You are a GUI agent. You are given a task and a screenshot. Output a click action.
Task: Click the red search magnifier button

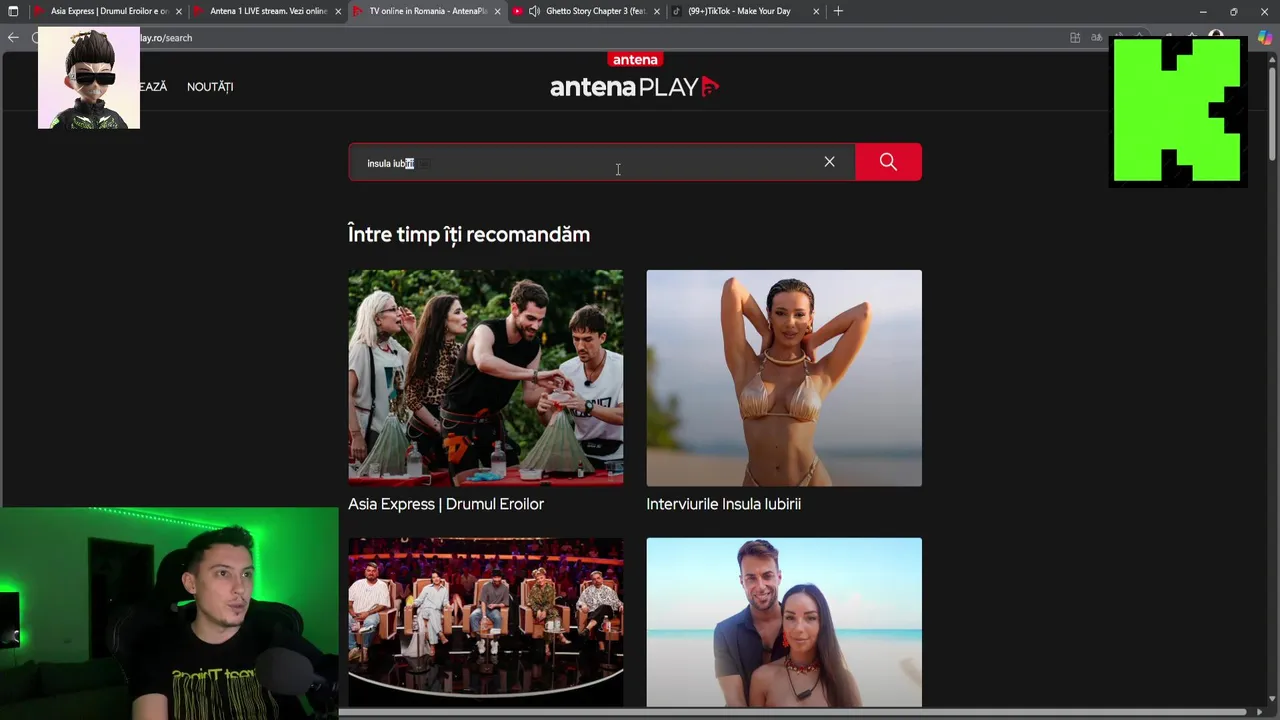pyautogui.click(x=888, y=162)
